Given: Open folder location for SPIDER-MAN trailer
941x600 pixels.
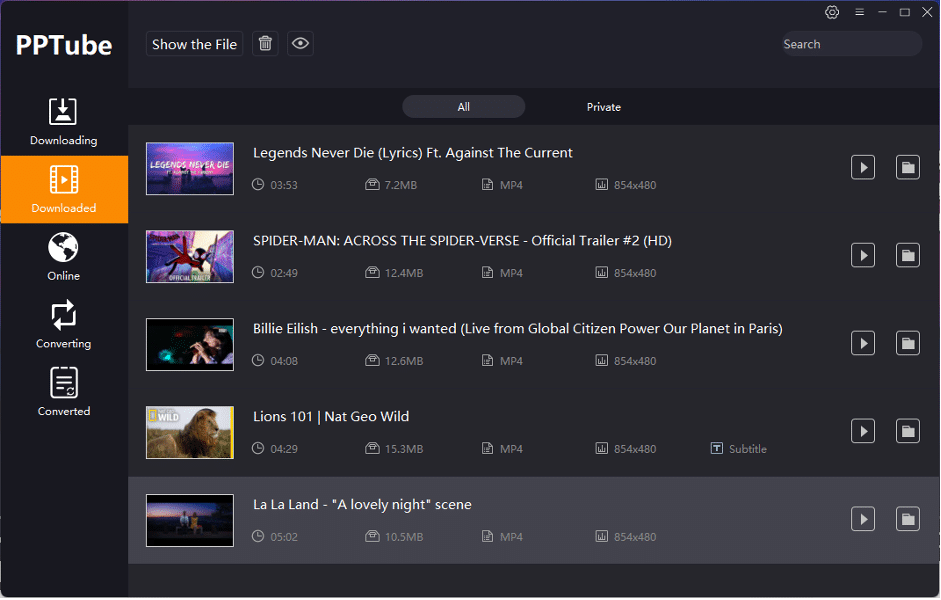Looking at the screenshot, I should [x=907, y=255].
